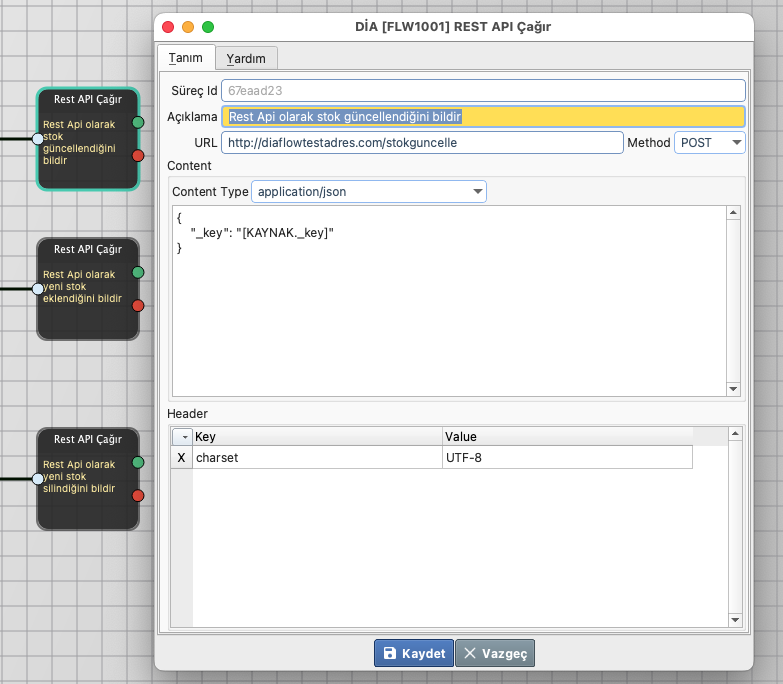Click the green output port of stok eklendiğini node
Viewport: 783px width, 684px height.
pyautogui.click(x=138, y=272)
